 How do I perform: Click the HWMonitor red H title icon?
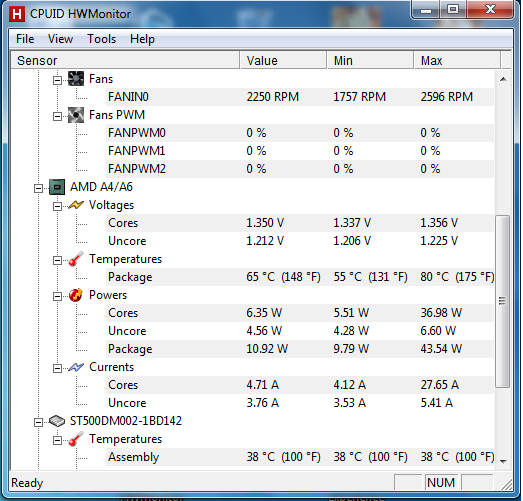click(17, 14)
